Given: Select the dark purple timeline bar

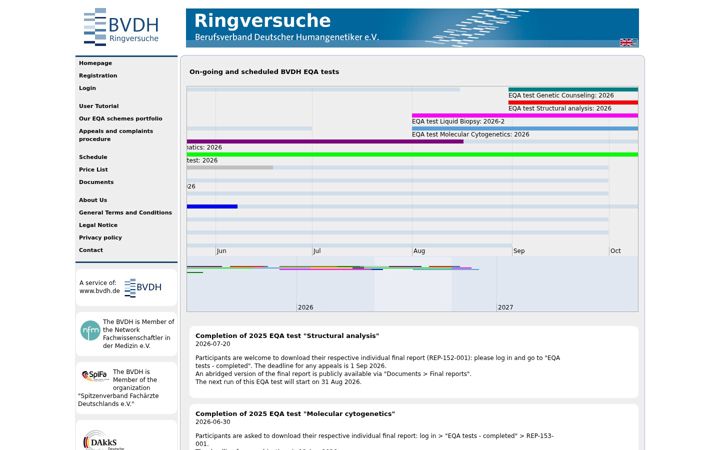Looking at the screenshot, I should click(x=325, y=141).
